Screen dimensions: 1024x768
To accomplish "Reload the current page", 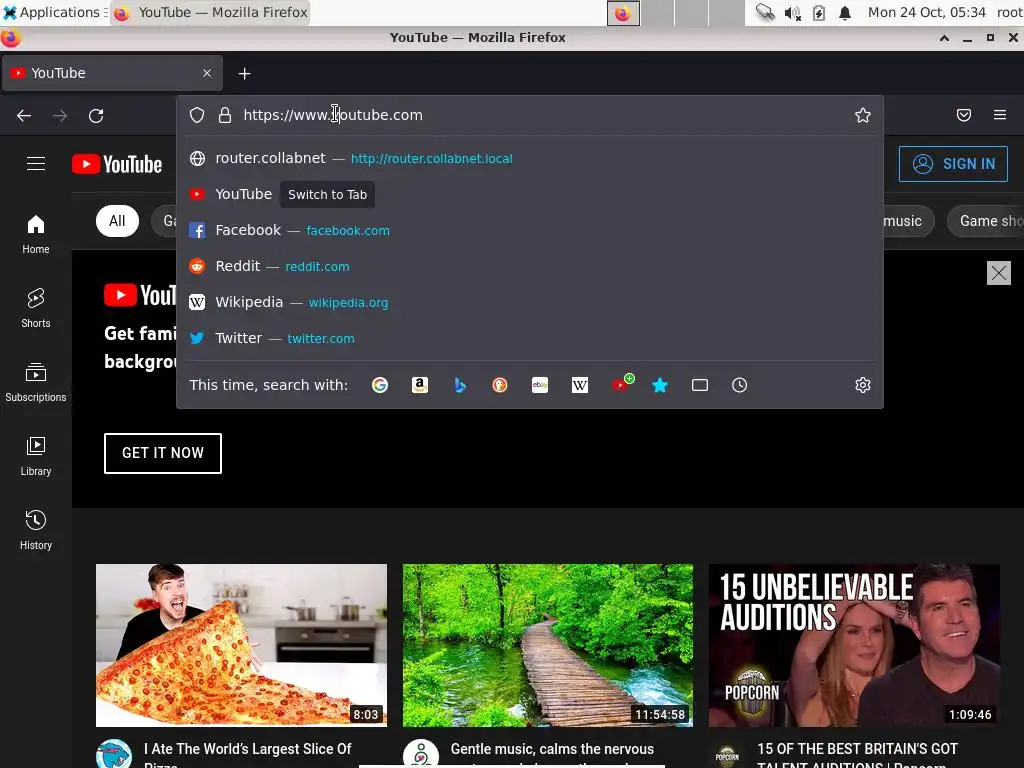I will point(96,116).
